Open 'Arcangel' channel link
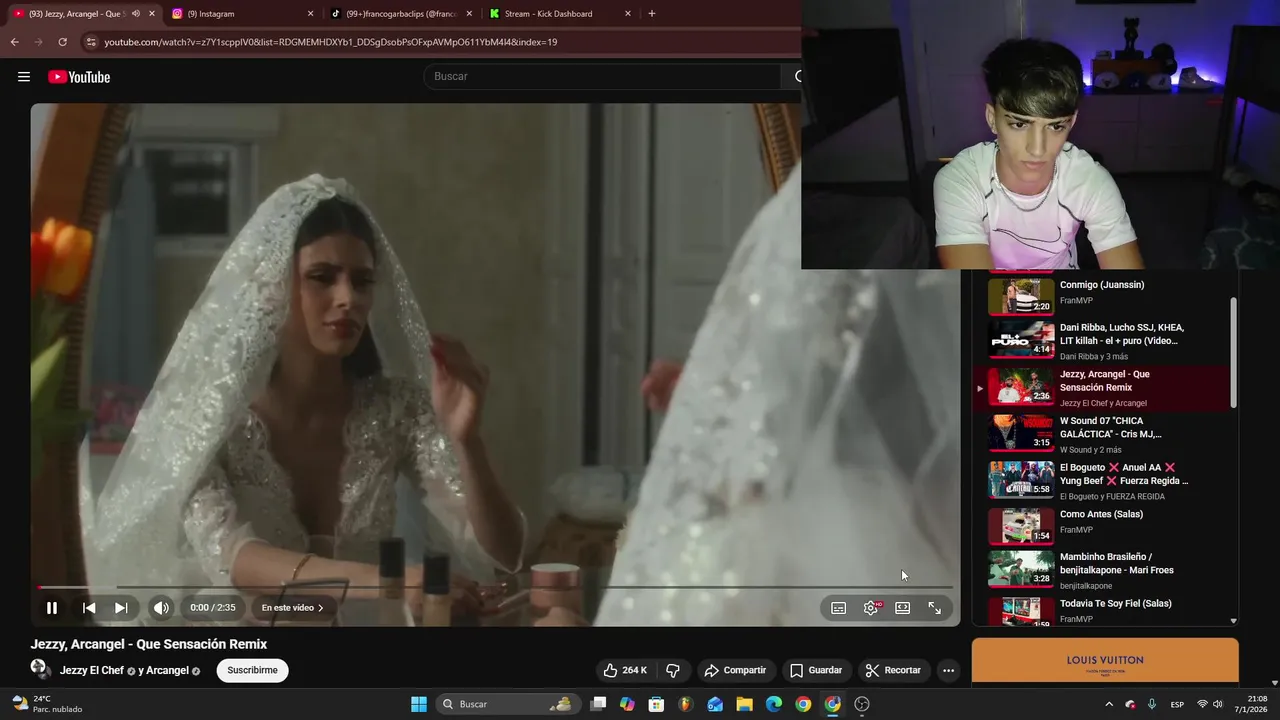 [169, 670]
